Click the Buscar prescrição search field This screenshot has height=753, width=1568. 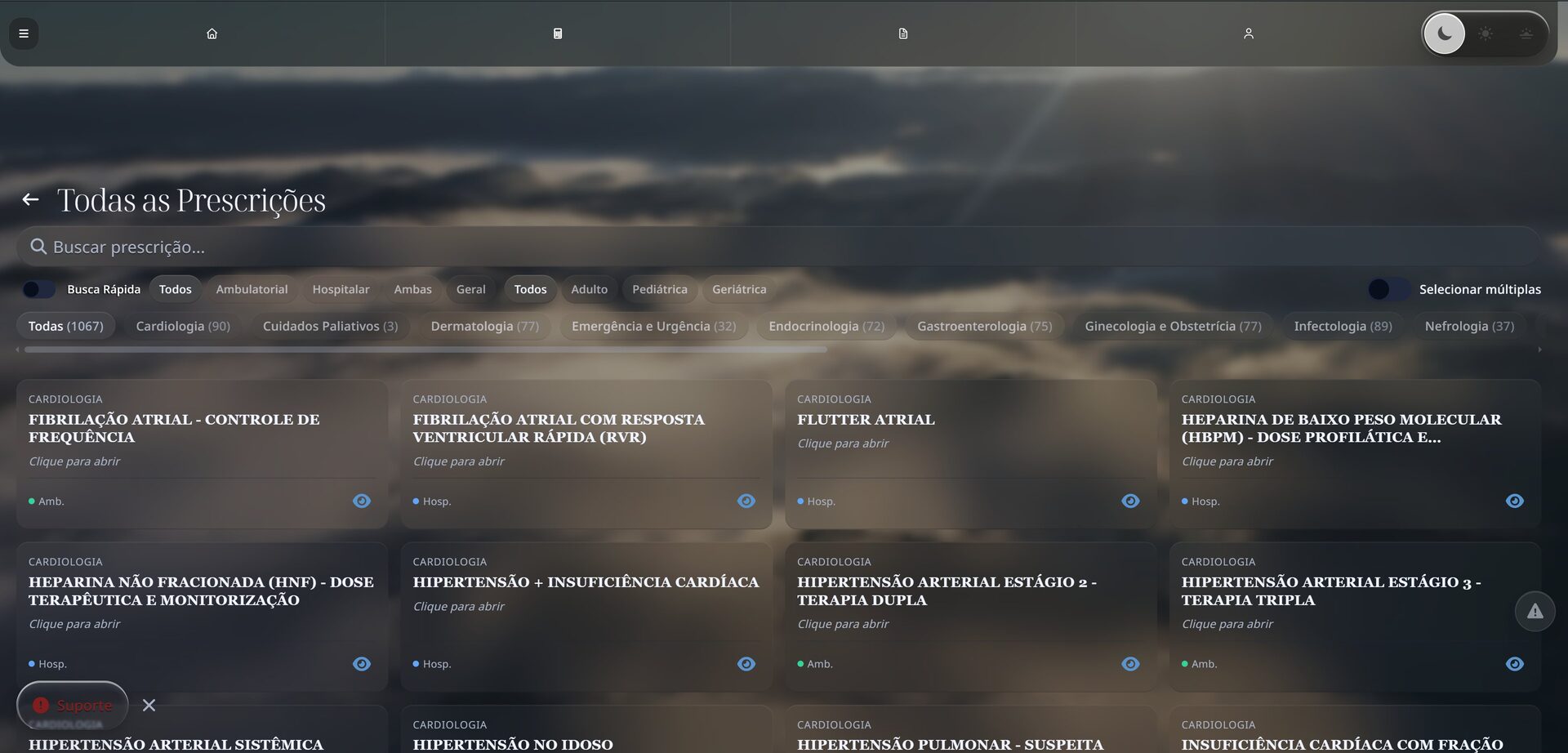pyautogui.click(x=776, y=247)
